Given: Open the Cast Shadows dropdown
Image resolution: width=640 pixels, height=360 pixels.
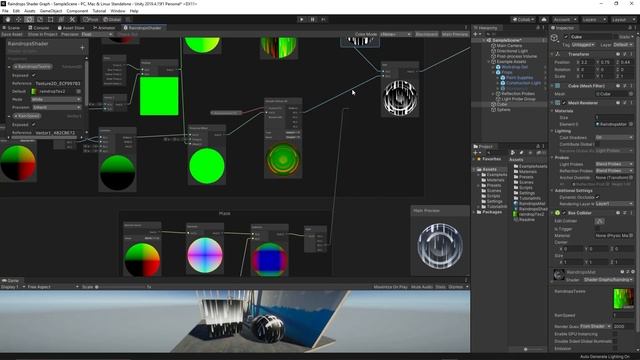Looking at the screenshot, I should [x=615, y=138].
